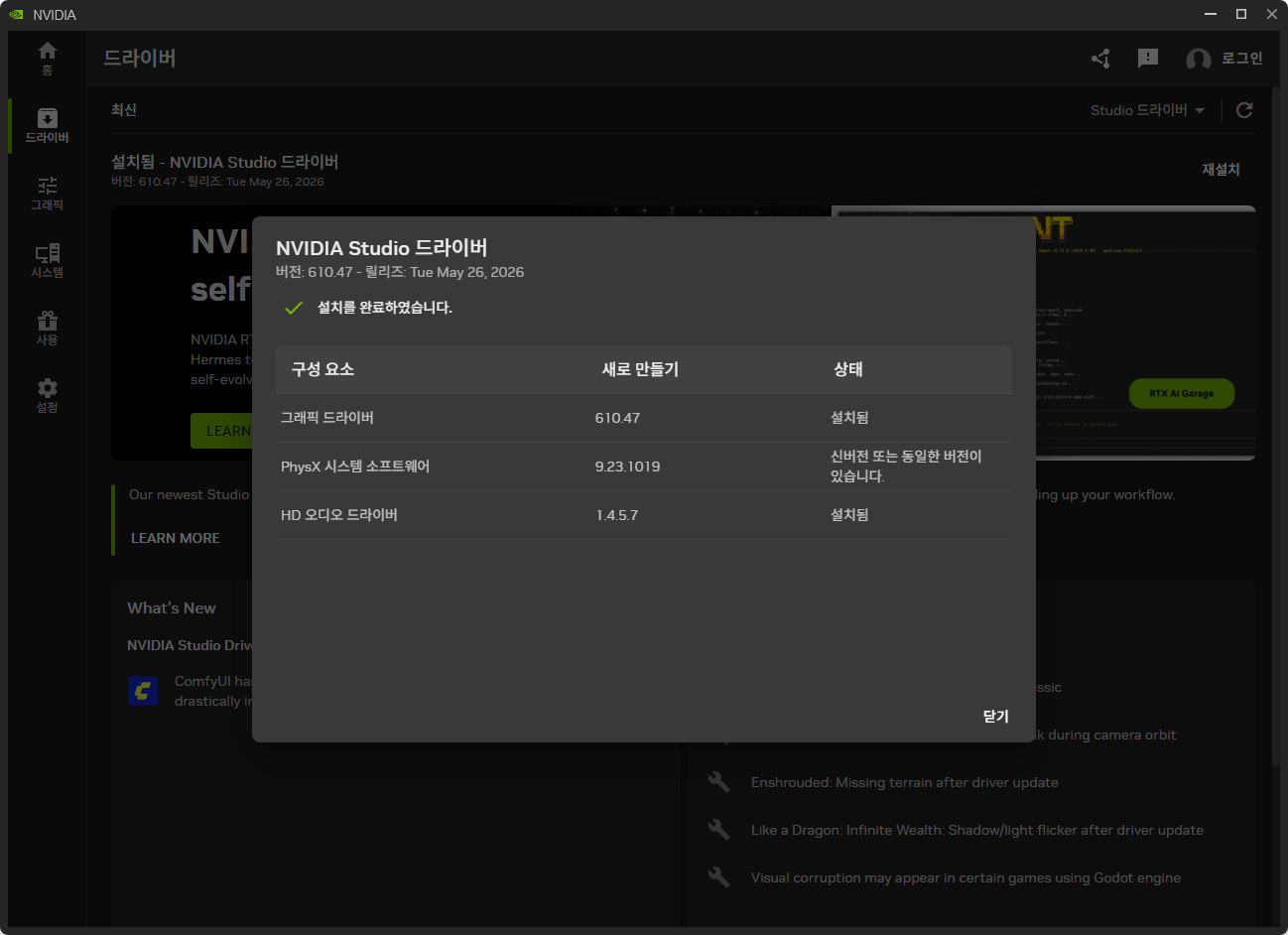Click Visual corruption Godot engine issue text

pos(966,877)
